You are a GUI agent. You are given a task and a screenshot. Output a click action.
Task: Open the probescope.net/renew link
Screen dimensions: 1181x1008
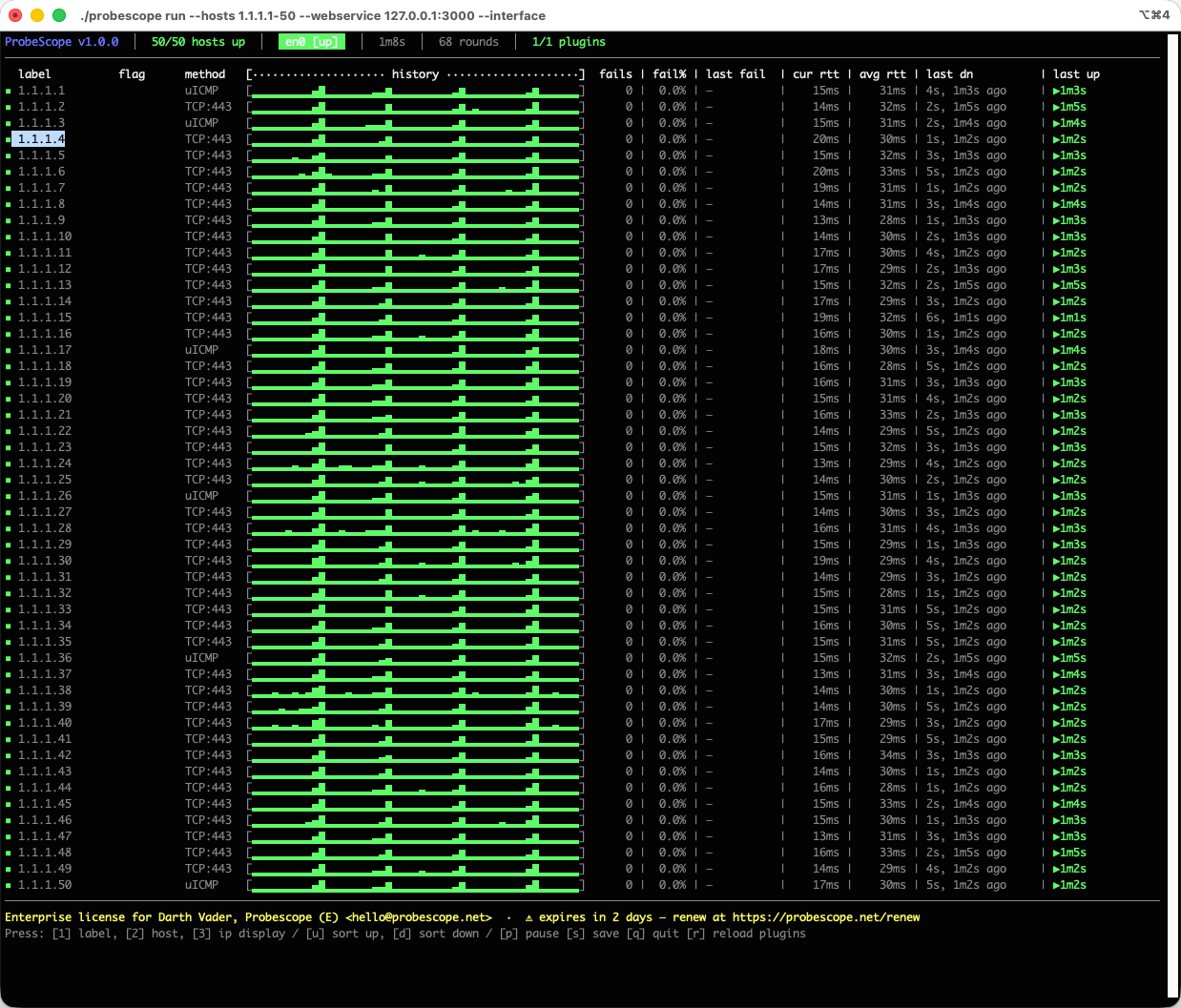(x=826, y=917)
